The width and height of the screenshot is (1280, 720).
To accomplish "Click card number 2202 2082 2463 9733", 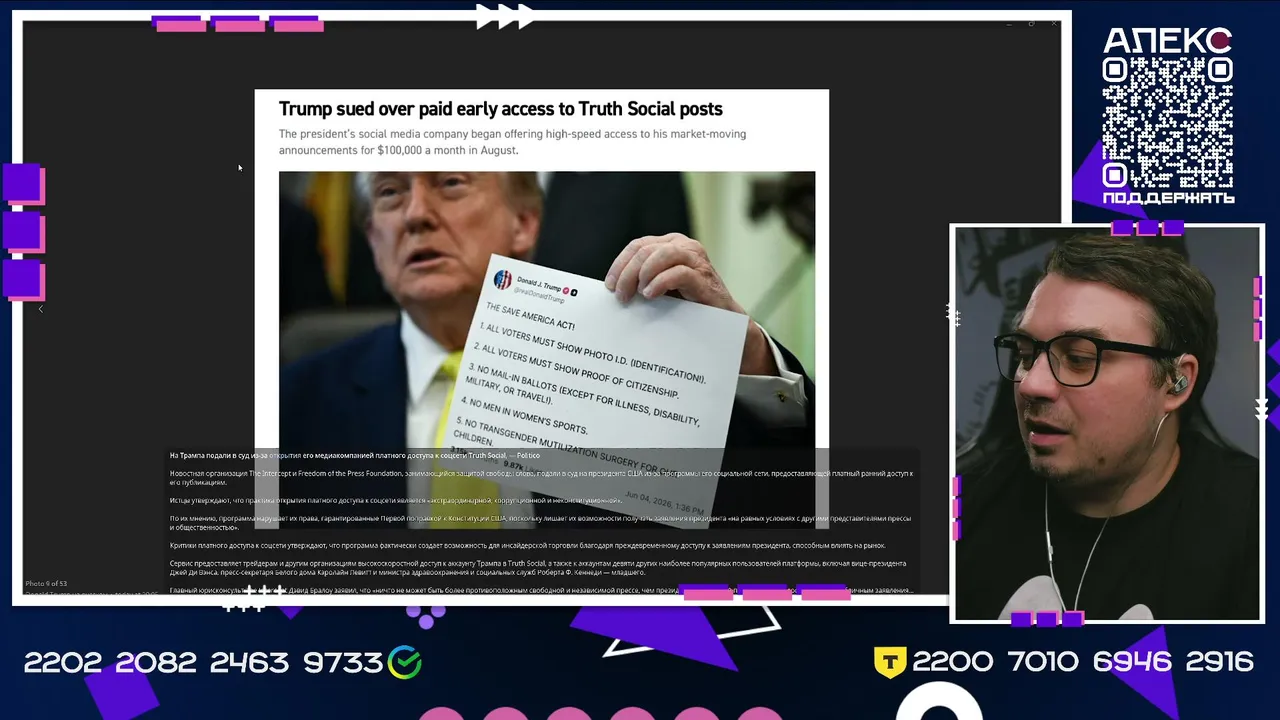I will pyautogui.click(x=203, y=662).
